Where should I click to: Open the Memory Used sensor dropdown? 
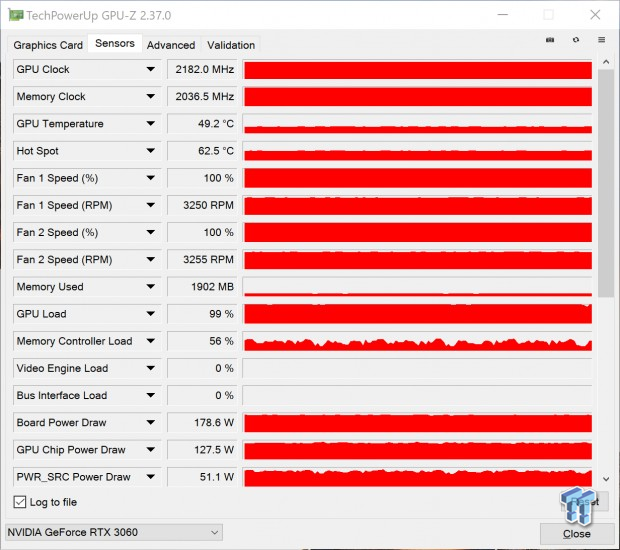click(150, 287)
